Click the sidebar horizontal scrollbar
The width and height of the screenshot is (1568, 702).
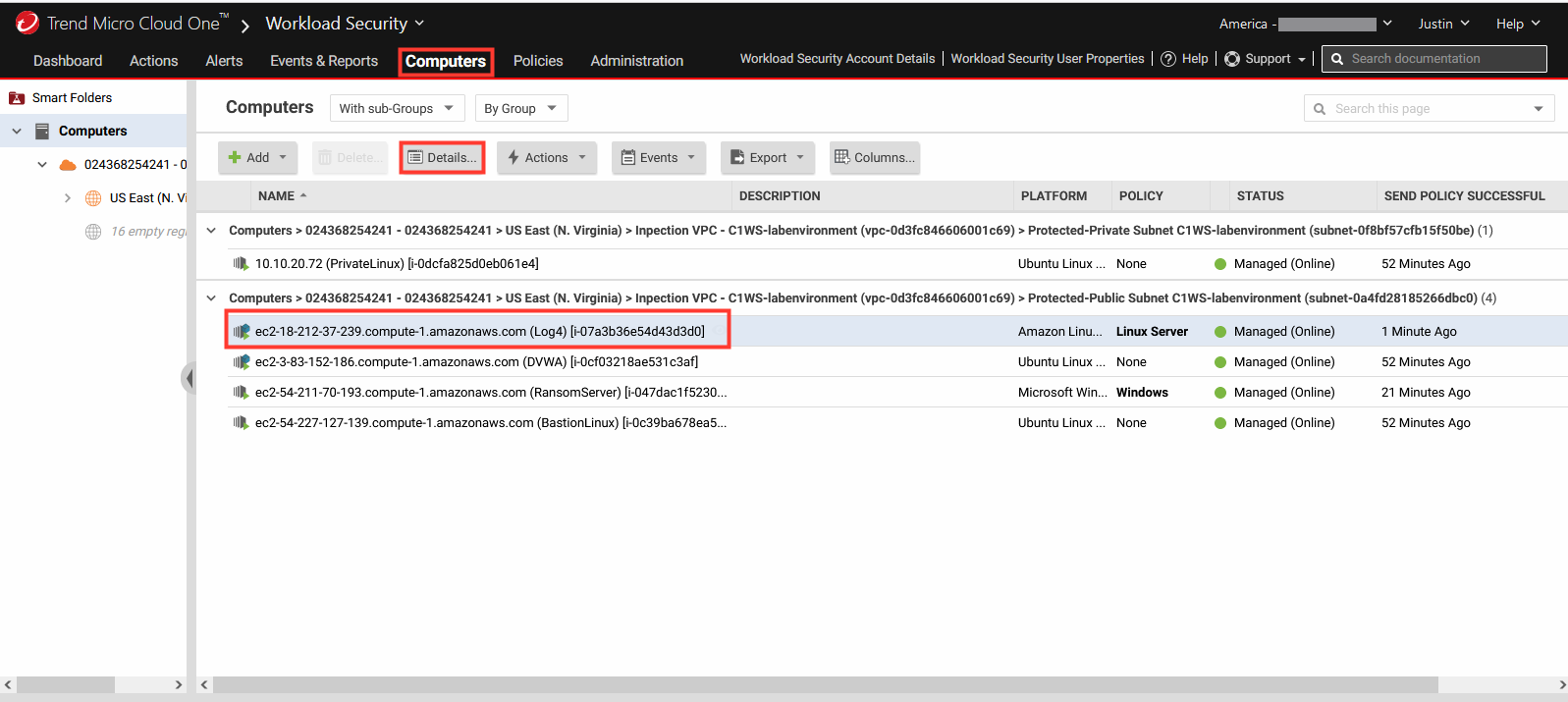[x=66, y=684]
